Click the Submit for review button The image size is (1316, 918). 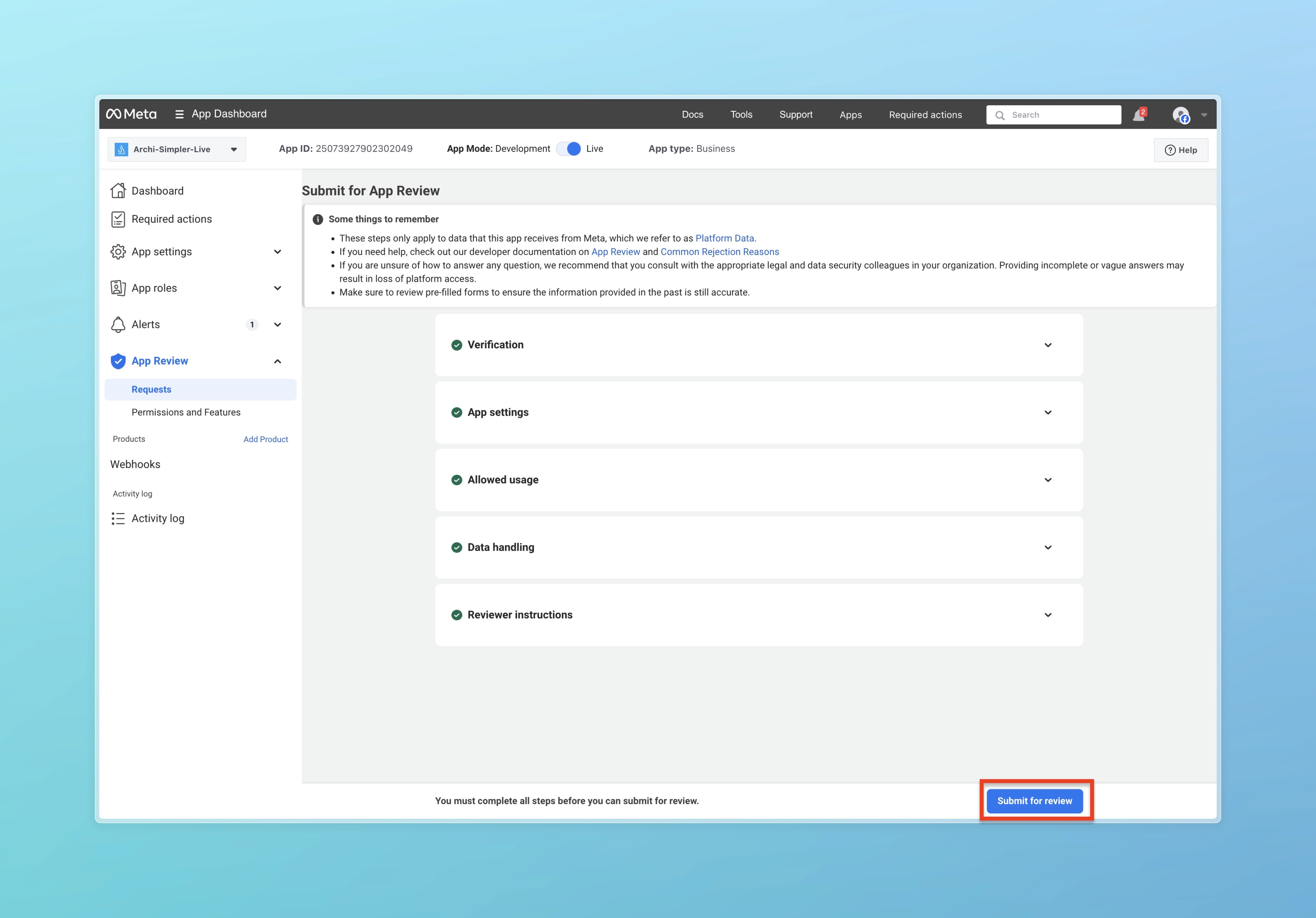pyautogui.click(x=1034, y=801)
